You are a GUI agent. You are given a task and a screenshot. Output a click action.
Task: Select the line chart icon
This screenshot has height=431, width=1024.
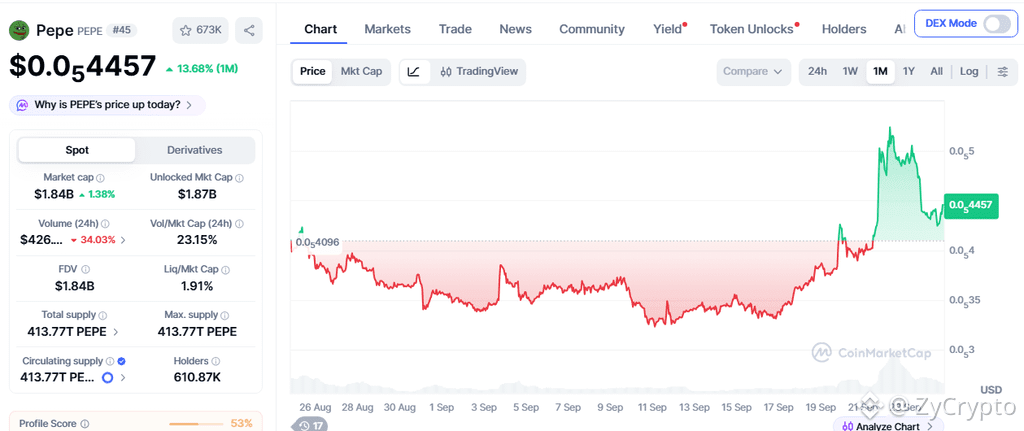point(413,72)
